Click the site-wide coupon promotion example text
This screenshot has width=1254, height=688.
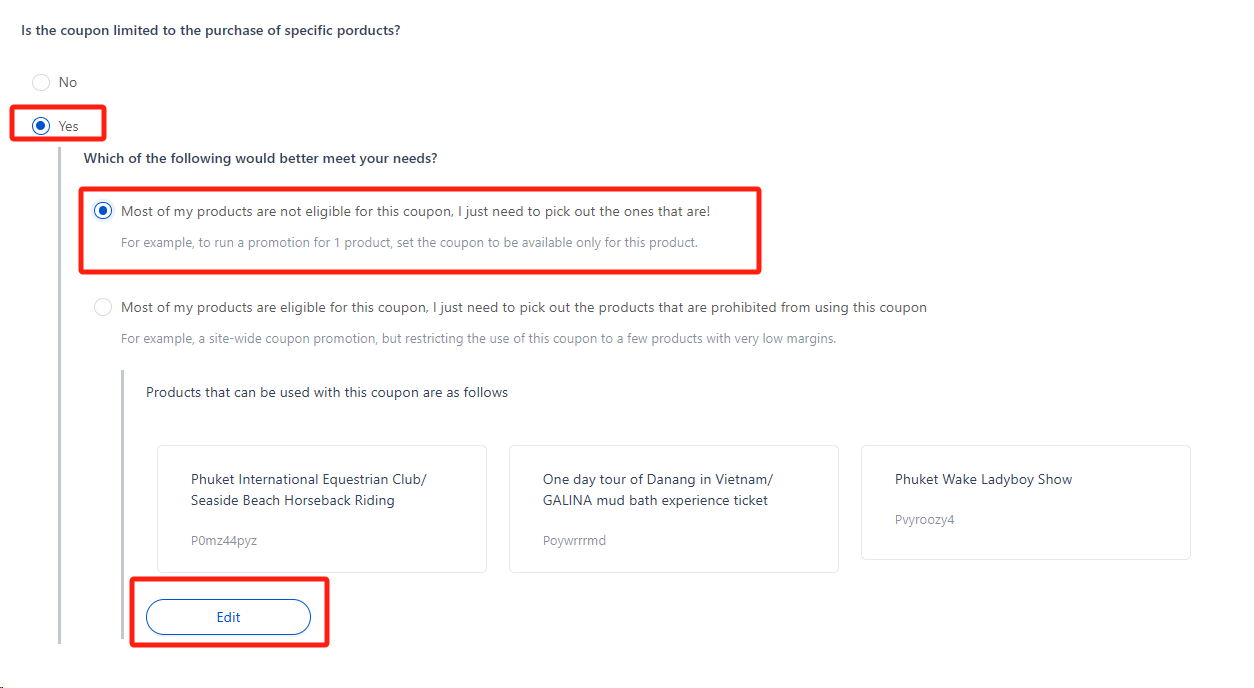pyautogui.click(x=478, y=338)
